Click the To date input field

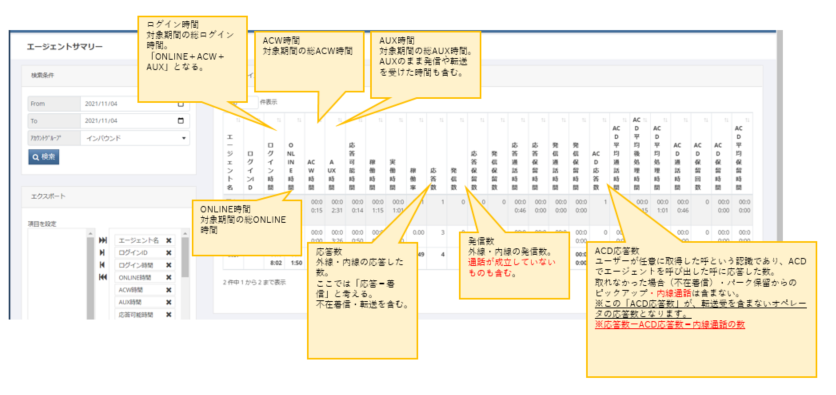[x=135, y=120]
